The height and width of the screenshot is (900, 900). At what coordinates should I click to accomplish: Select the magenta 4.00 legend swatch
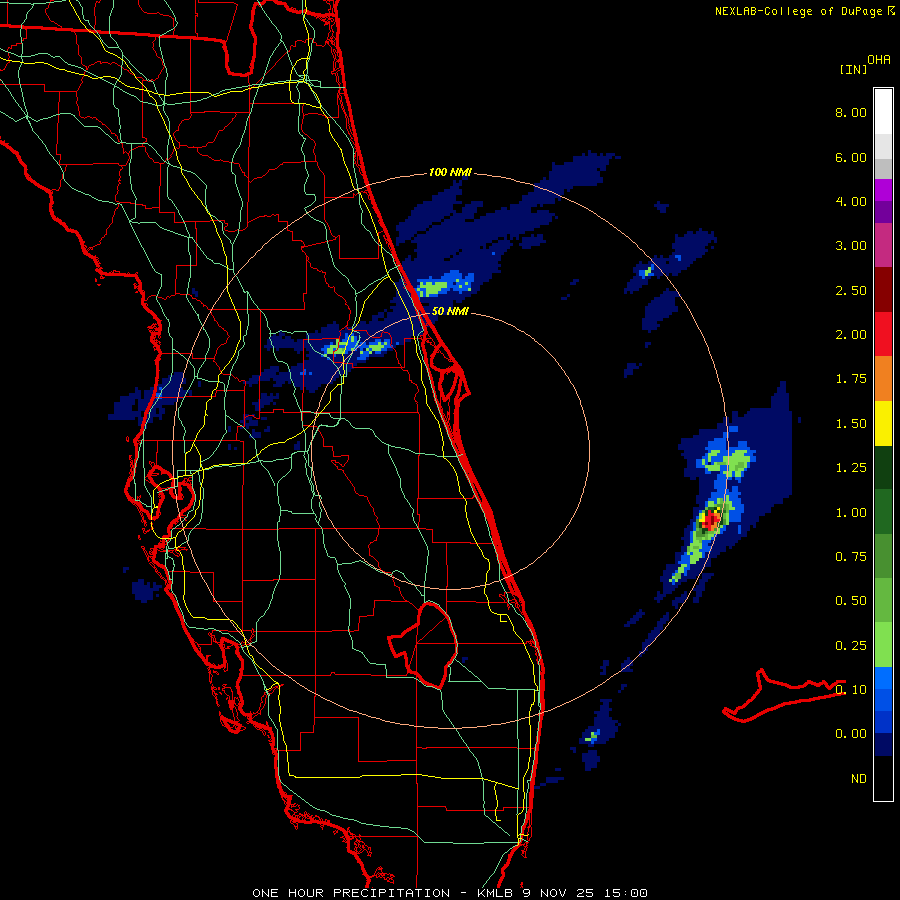(x=883, y=190)
